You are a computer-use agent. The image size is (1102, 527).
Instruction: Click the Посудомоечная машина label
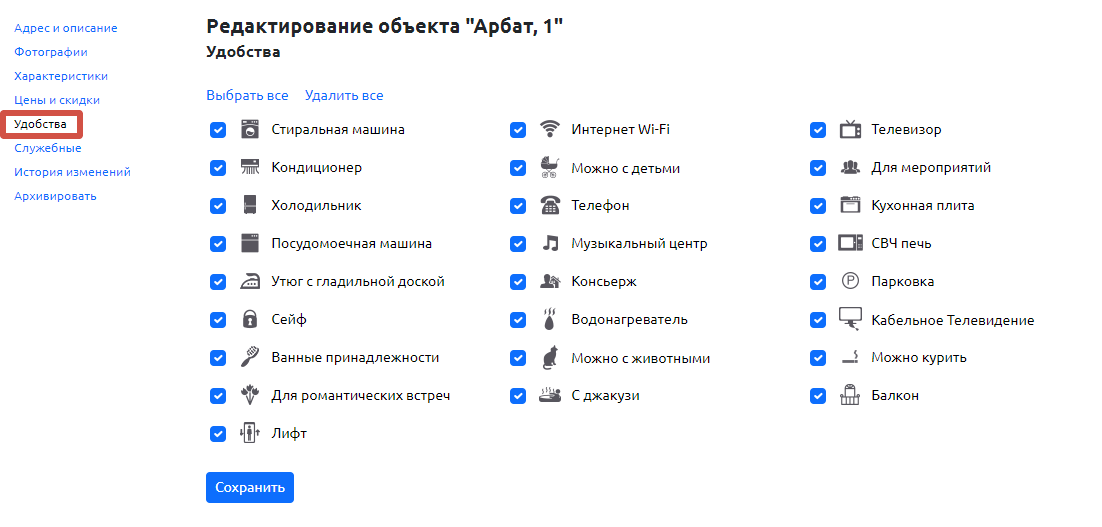click(351, 244)
